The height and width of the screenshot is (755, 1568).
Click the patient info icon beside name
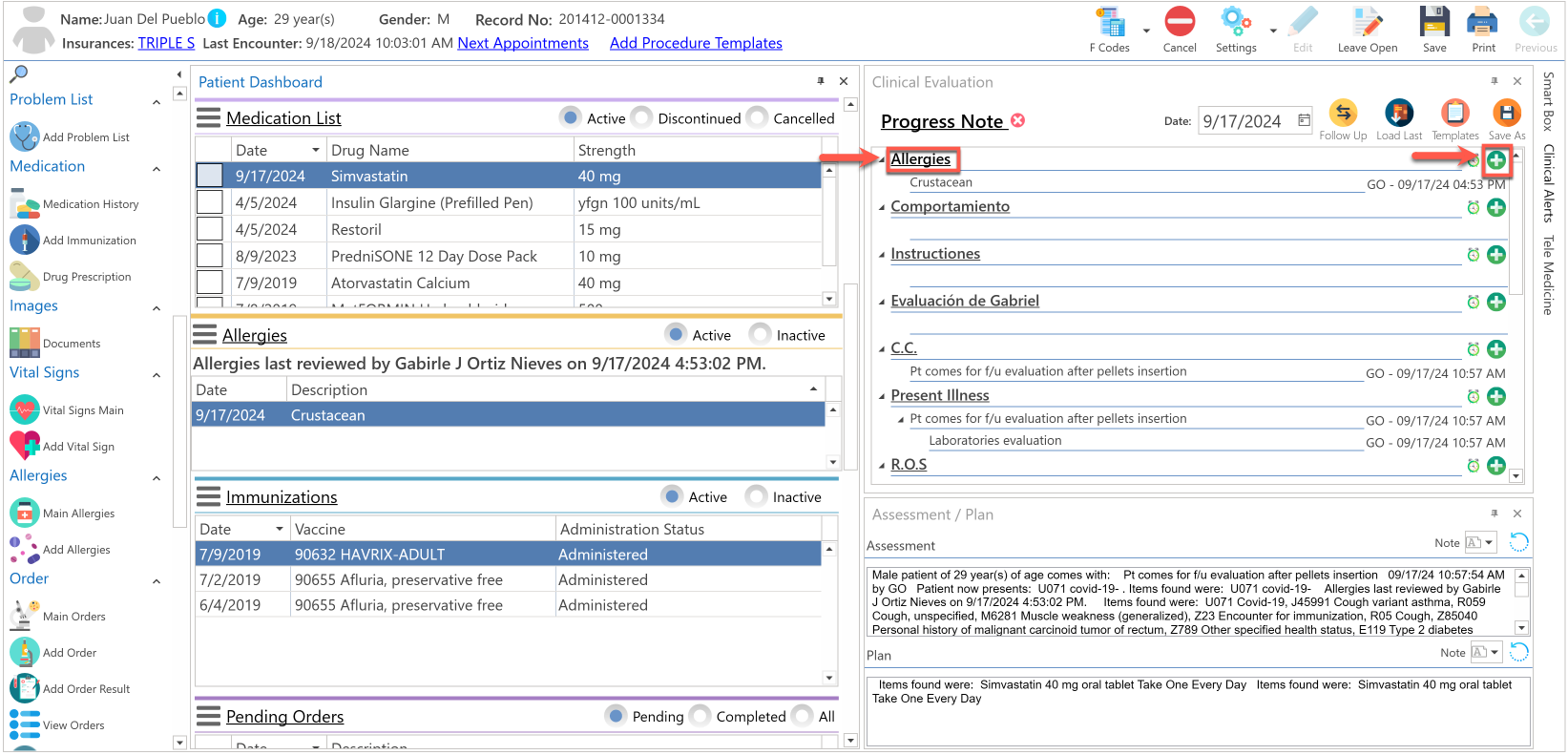tap(218, 18)
